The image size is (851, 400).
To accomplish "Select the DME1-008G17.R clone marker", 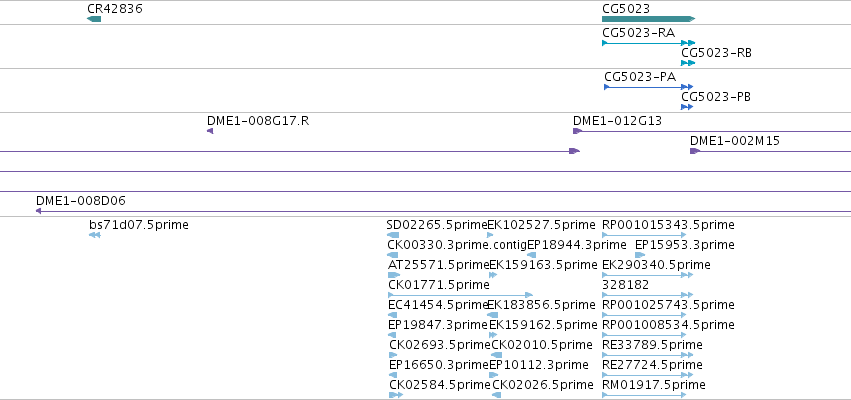I will pos(210,131).
